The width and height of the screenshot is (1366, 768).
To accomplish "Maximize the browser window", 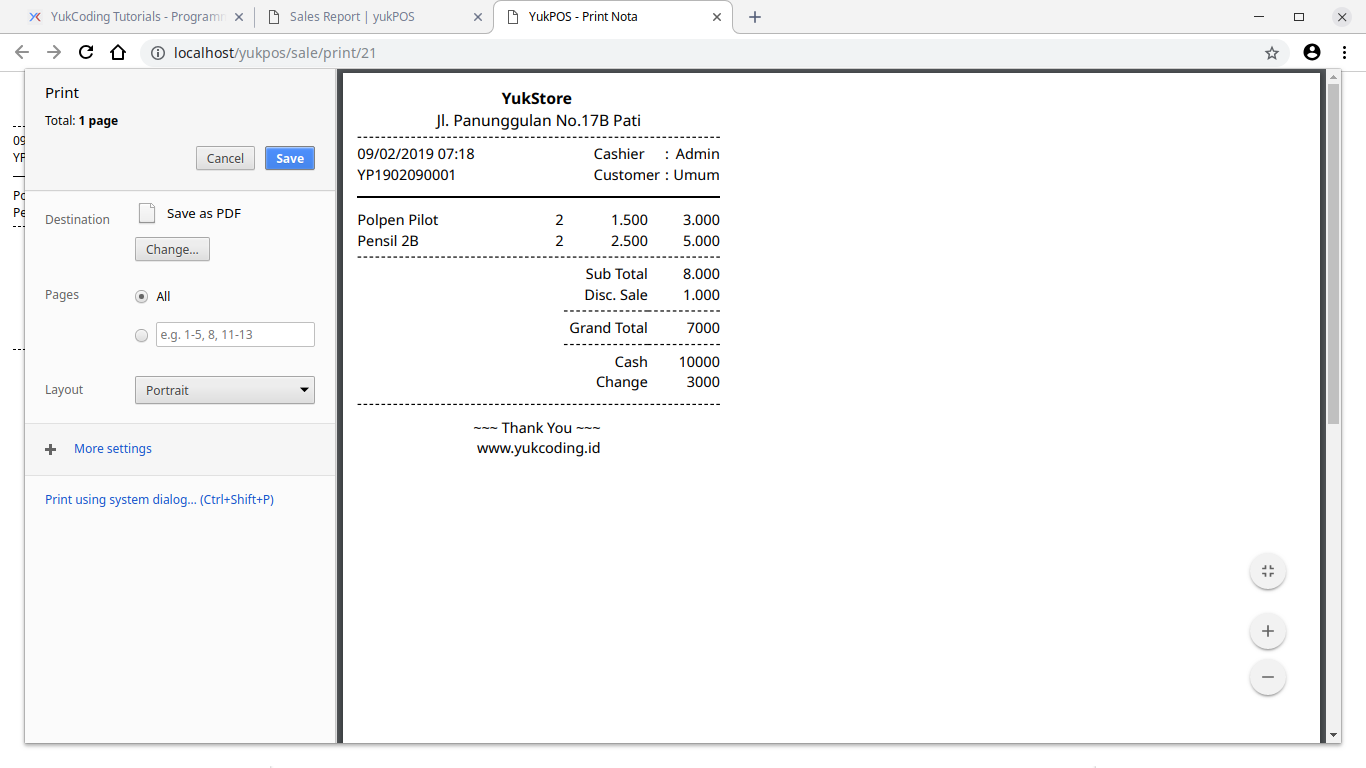I will pyautogui.click(x=1299, y=17).
